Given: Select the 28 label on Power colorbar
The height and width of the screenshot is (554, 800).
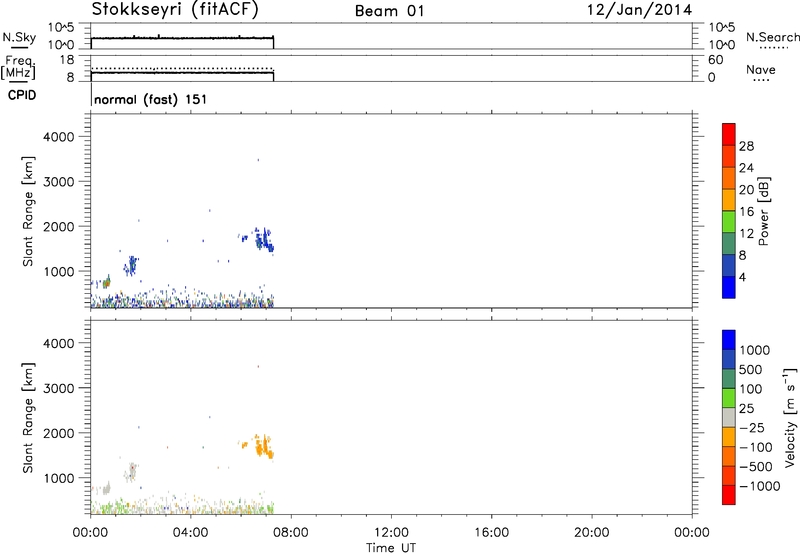Looking at the screenshot, I should tap(746, 146).
